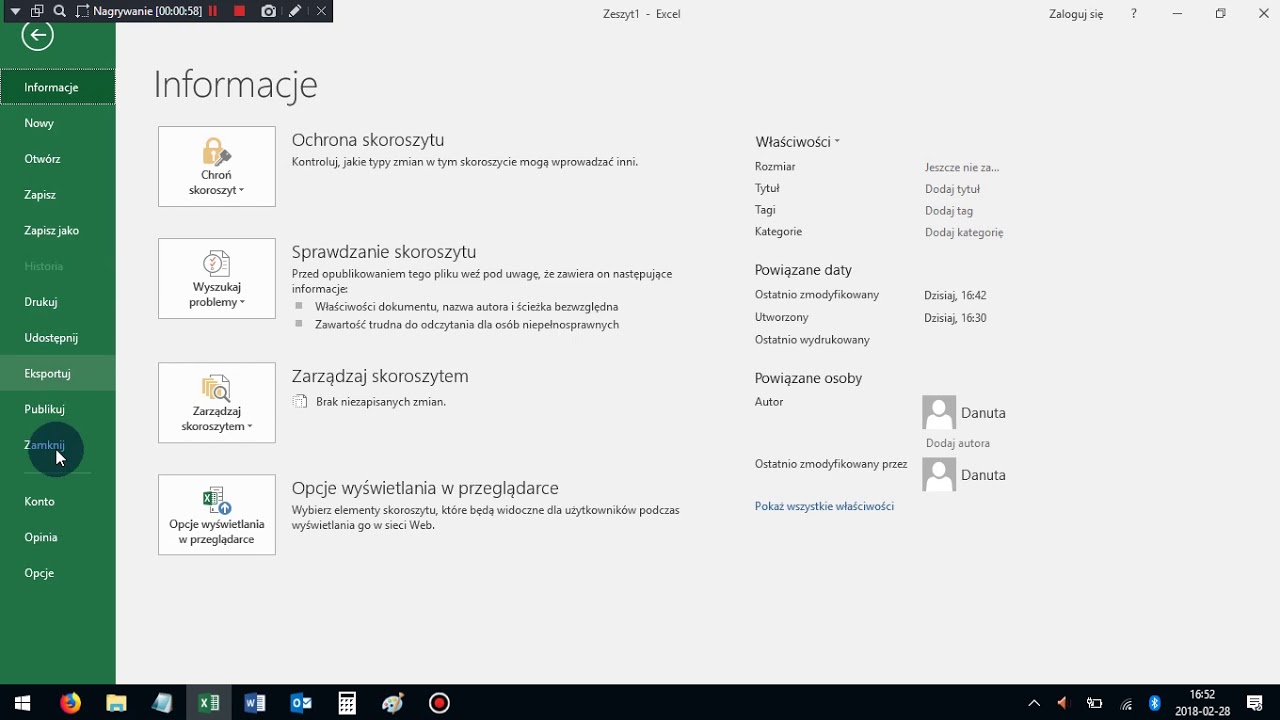Open Opcje settings
Viewport: 1280px width, 720px height.
click(x=58, y=573)
